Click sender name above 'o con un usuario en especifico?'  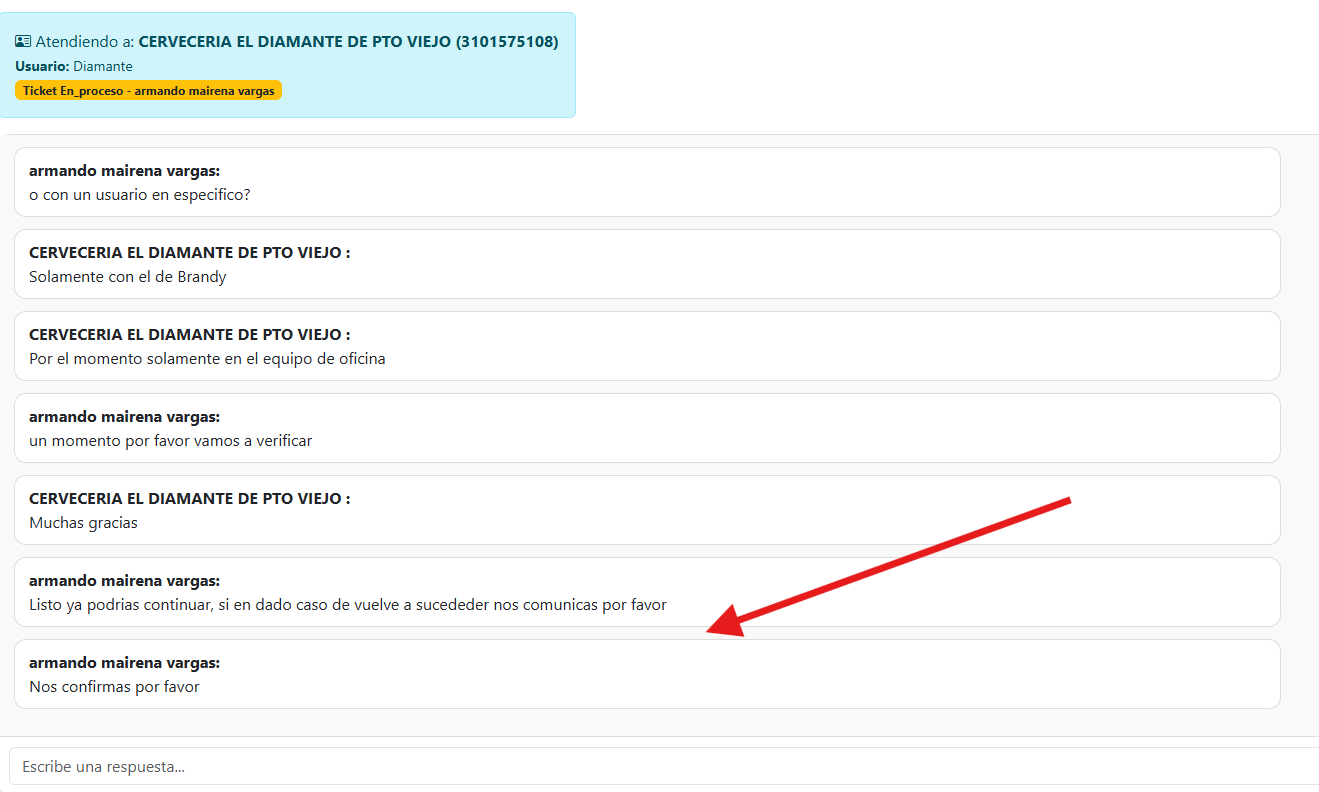point(124,171)
